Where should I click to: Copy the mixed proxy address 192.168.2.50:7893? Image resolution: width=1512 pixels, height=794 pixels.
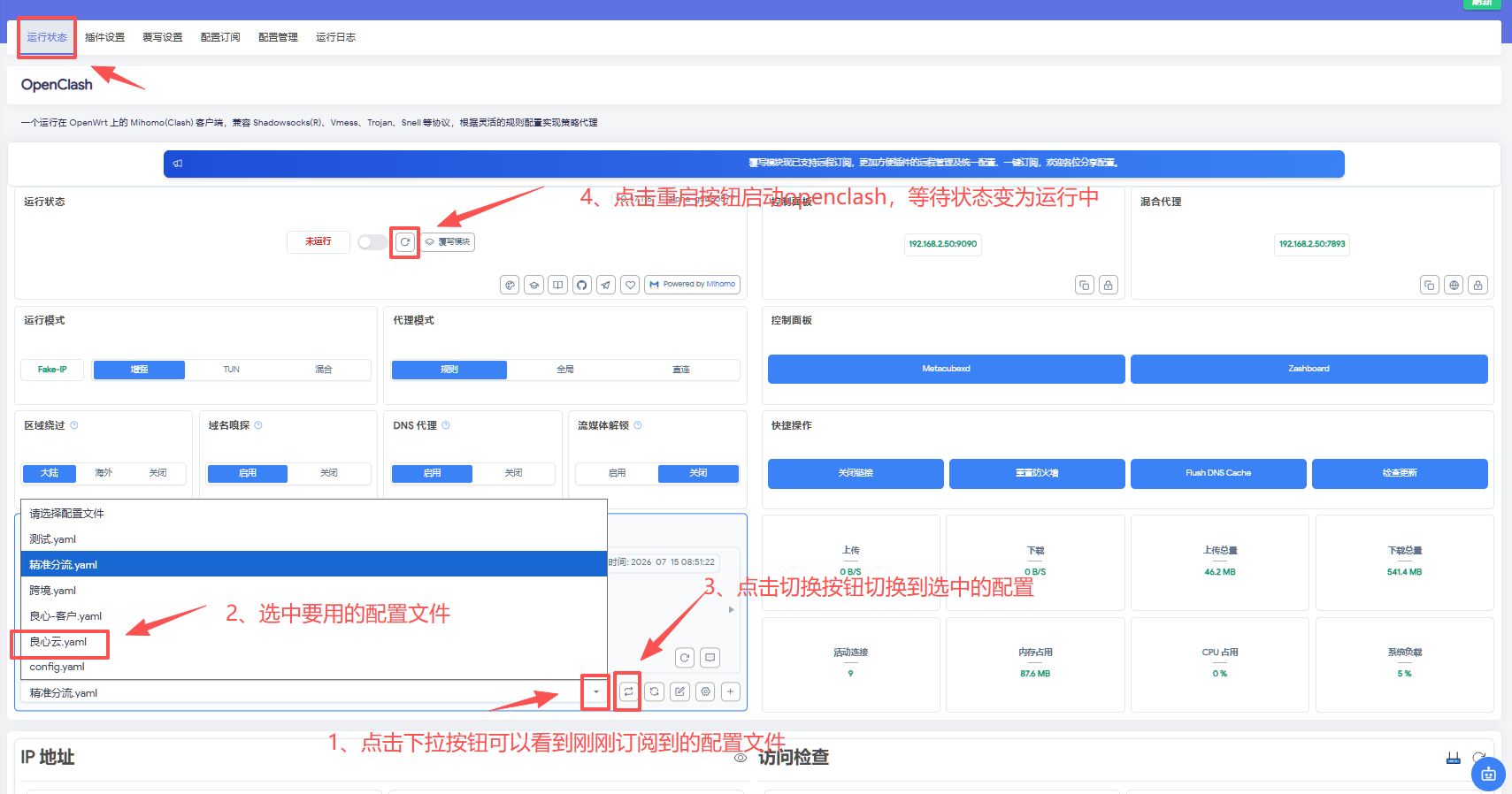[1430, 285]
